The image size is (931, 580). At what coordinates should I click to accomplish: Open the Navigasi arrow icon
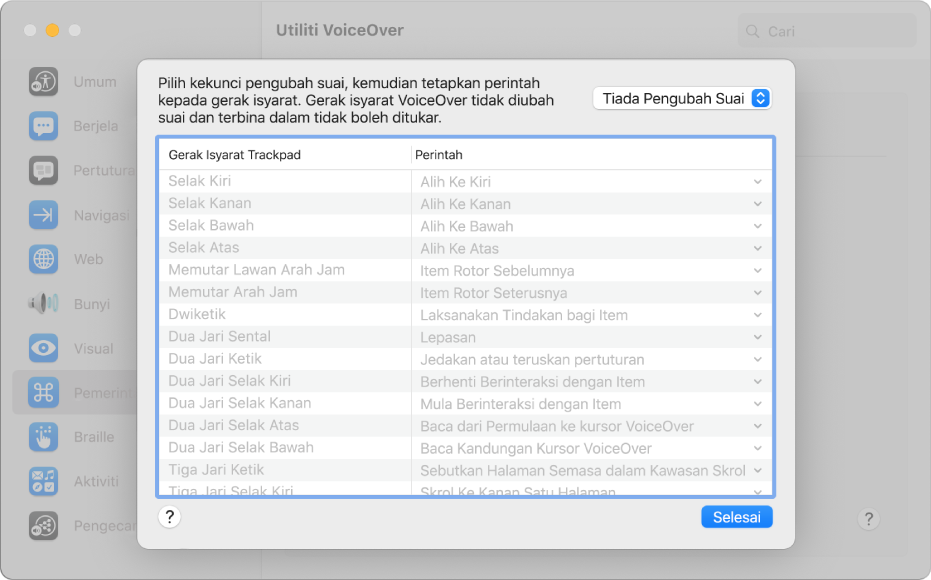(43, 214)
